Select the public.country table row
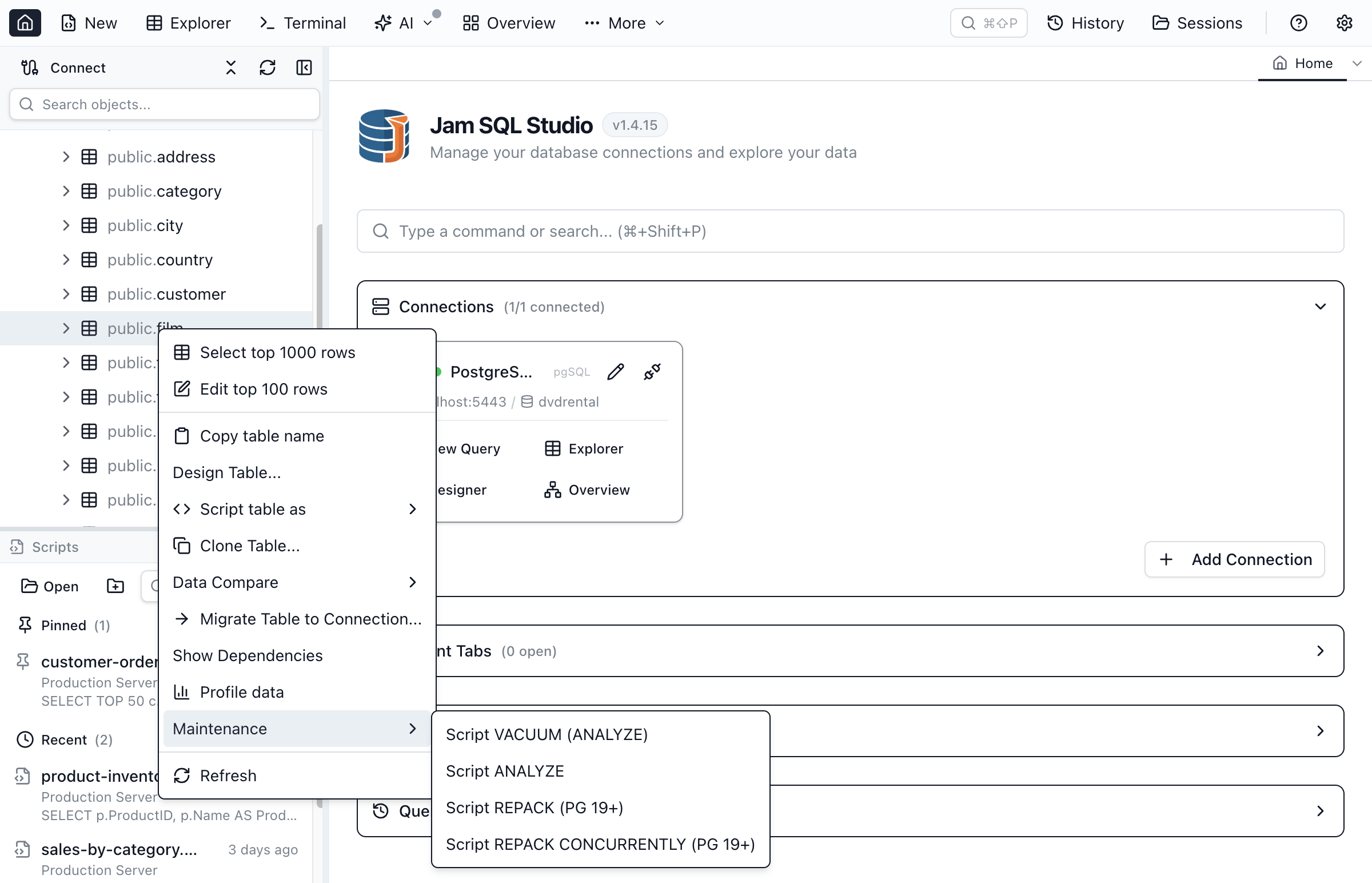Screen dimensions: 1372x883 coord(156,260)
